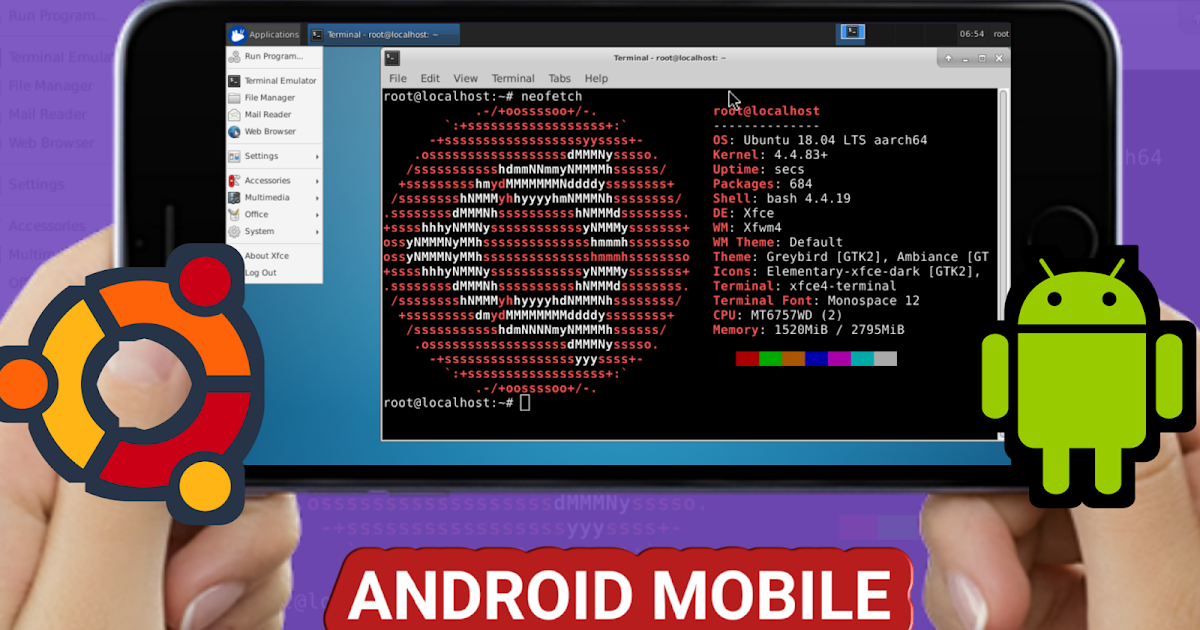Click the Packages: 684 line
This screenshot has height=630, width=1200.
[763, 184]
